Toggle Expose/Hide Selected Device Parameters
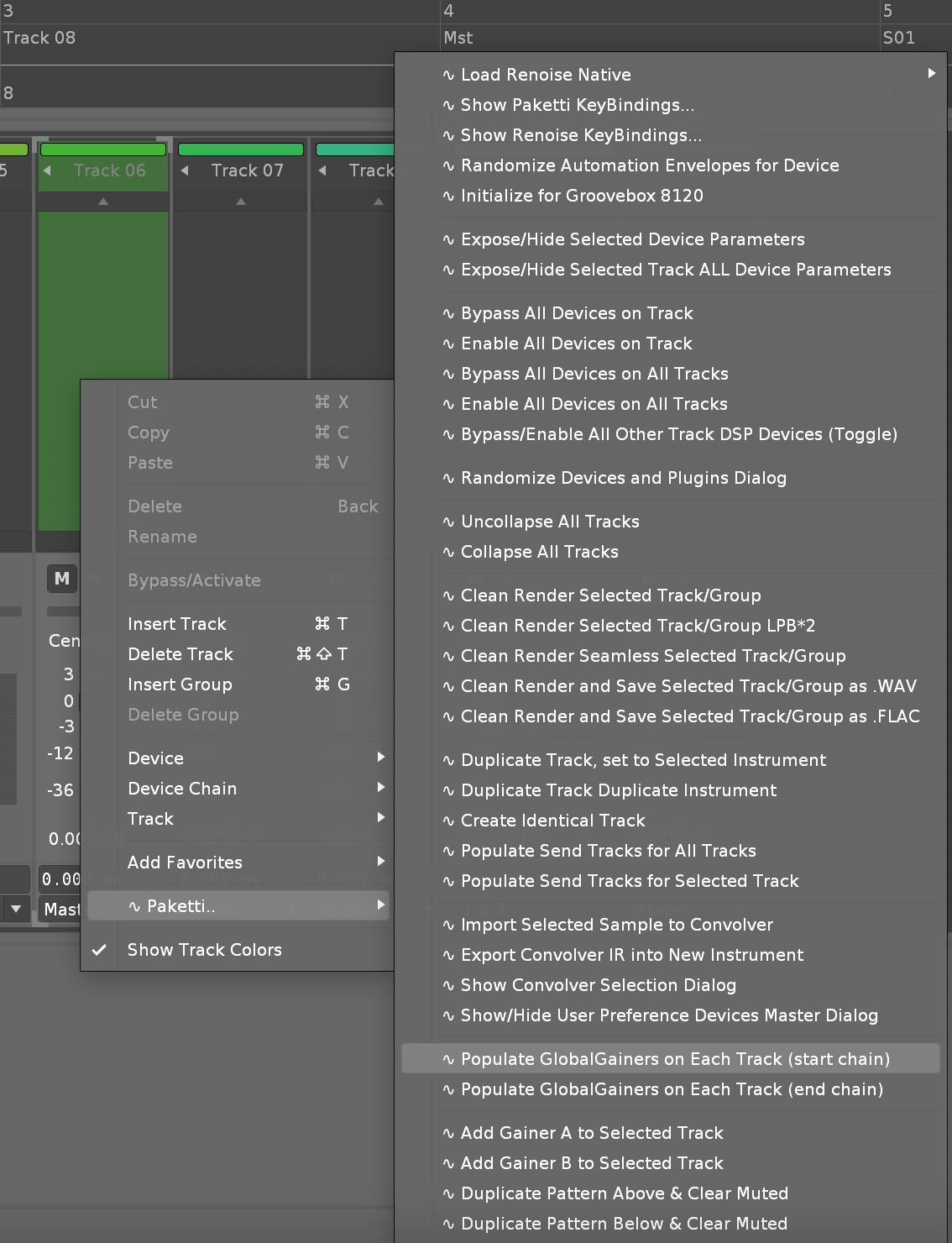Image resolution: width=952 pixels, height=1243 pixels. point(632,239)
